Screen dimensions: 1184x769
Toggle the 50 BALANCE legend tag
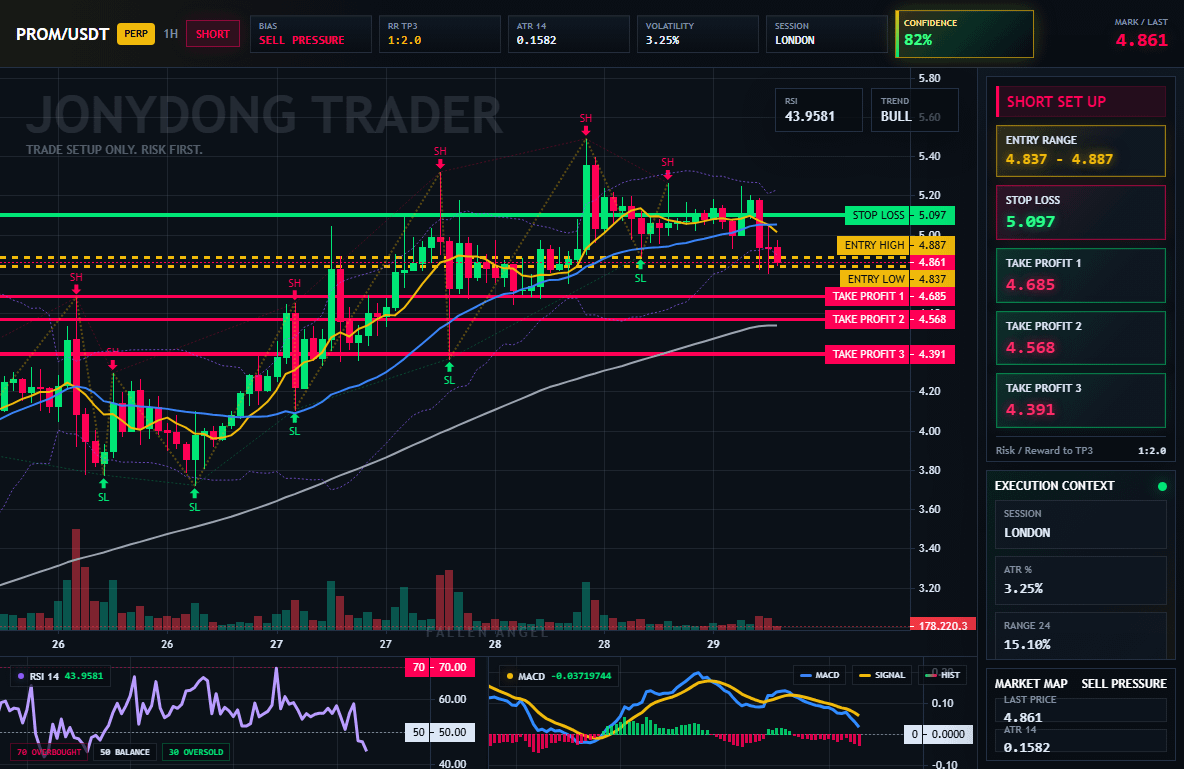125,752
